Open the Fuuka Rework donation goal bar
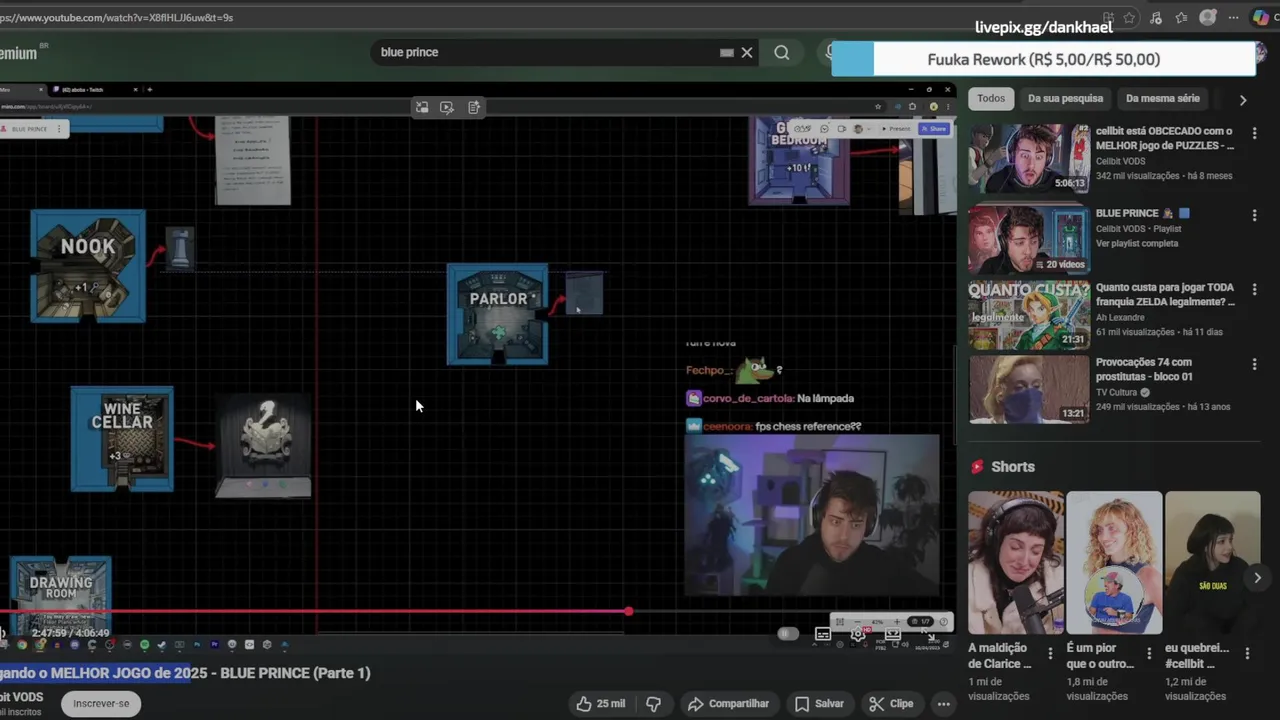This screenshot has height=720, width=1280. click(1044, 59)
